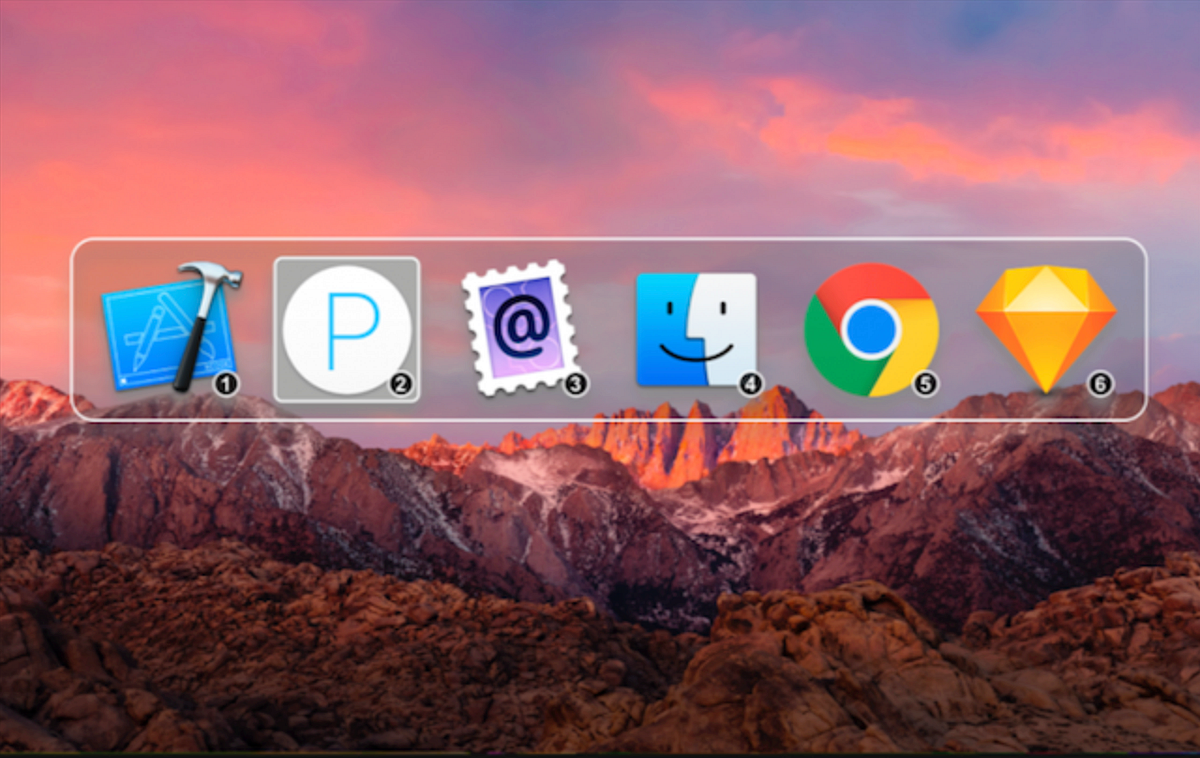Viewport: 1200px width, 758px height.
Task: Select the highlighted P app icon
Action: (347, 330)
